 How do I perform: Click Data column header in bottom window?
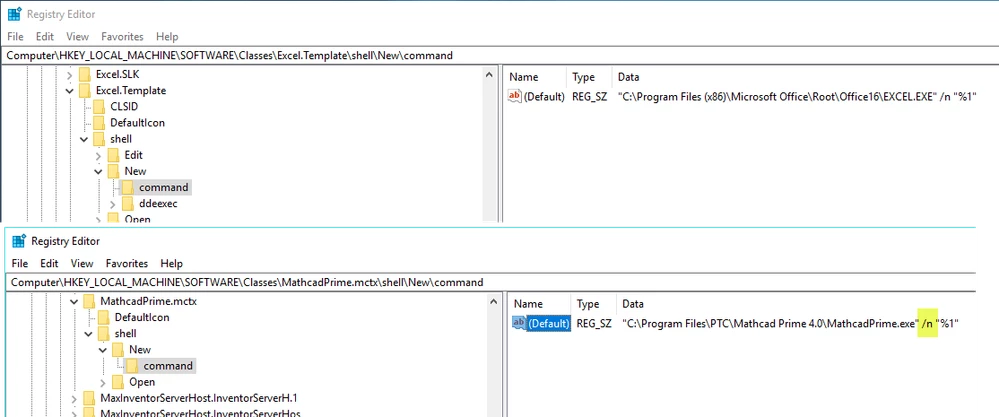pyautogui.click(x=633, y=304)
